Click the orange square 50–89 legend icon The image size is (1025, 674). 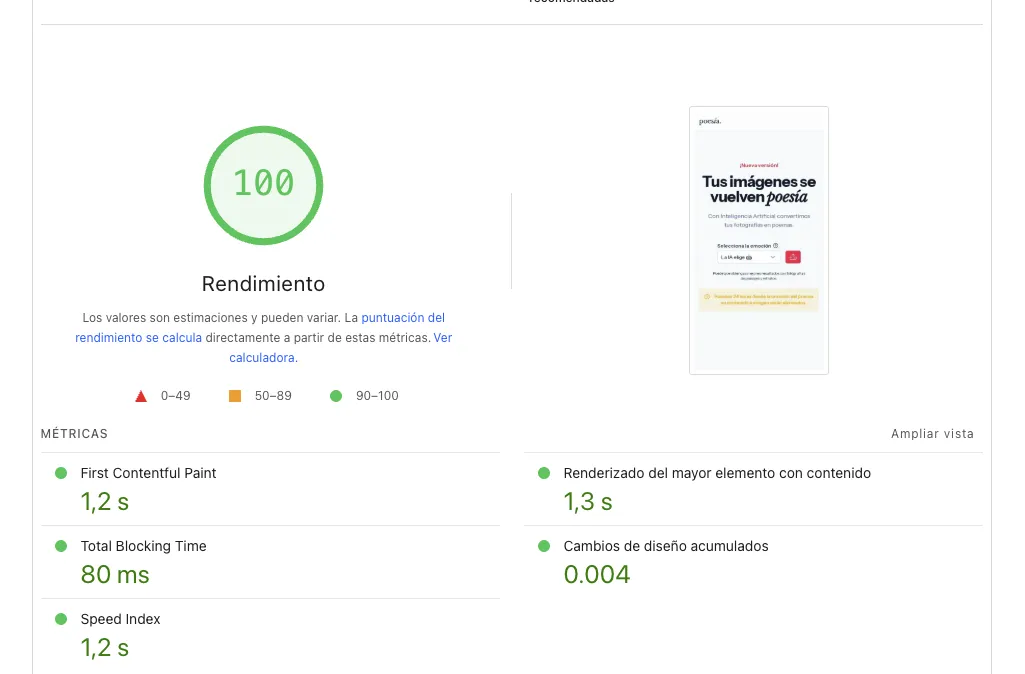click(x=235, y=396)
